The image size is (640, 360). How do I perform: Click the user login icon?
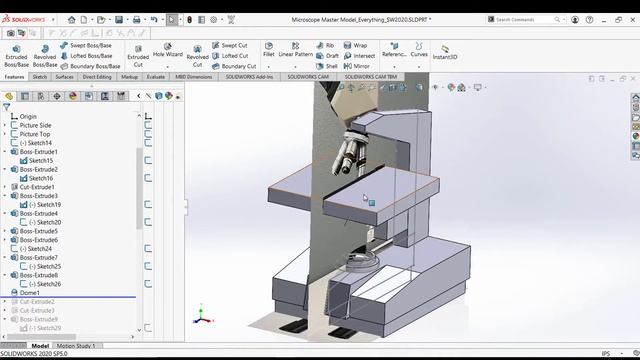(x=575, y=20)
